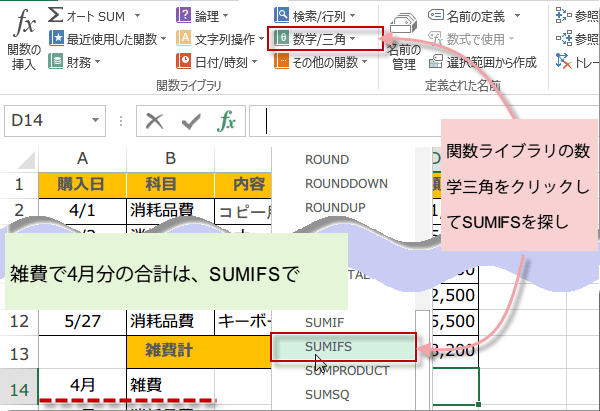Click the 財務 financial functions icon
Screen dimensions: 600x411
tap(56, 62)
